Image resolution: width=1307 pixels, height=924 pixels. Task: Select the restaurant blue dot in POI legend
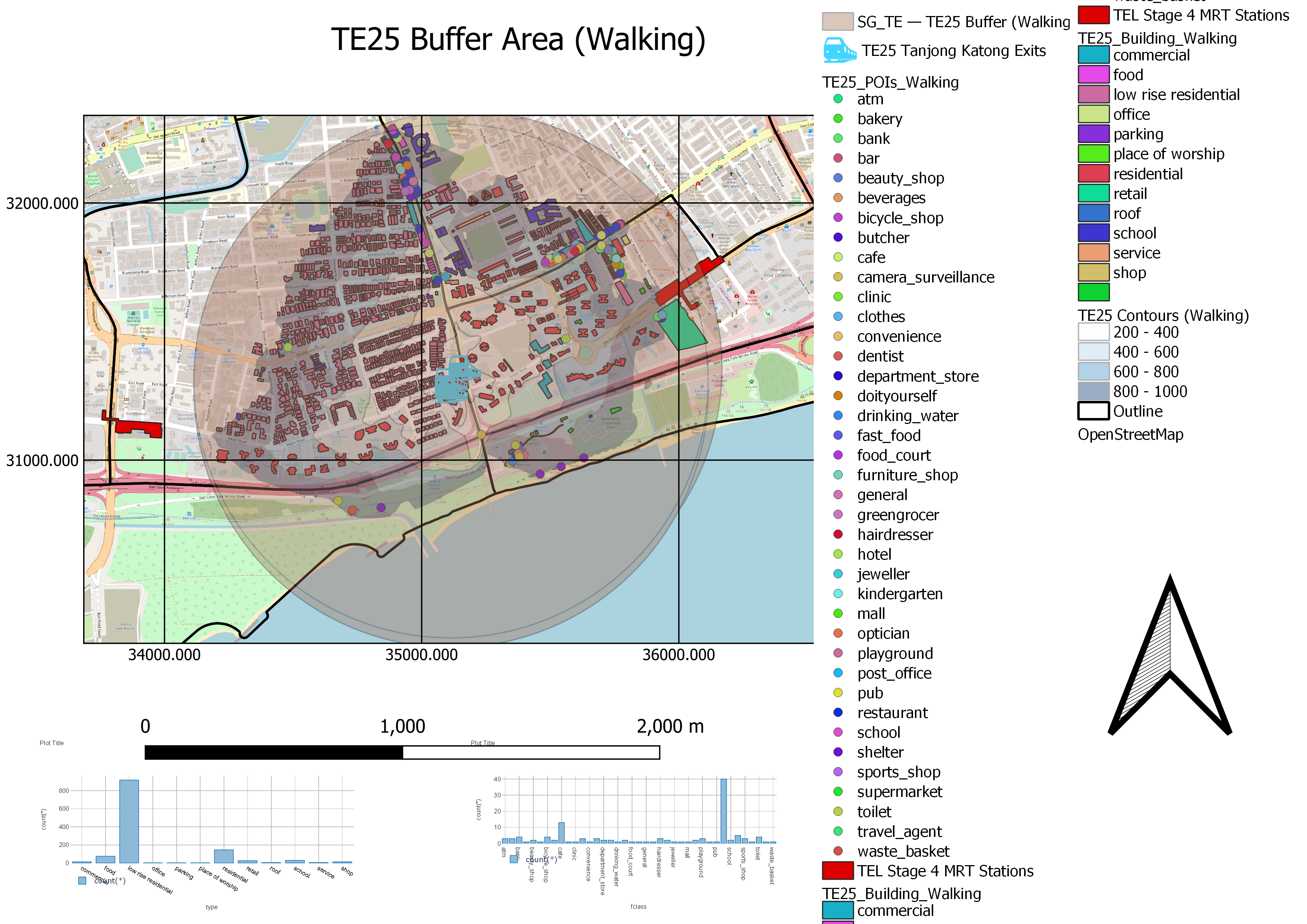coord(838,712)
